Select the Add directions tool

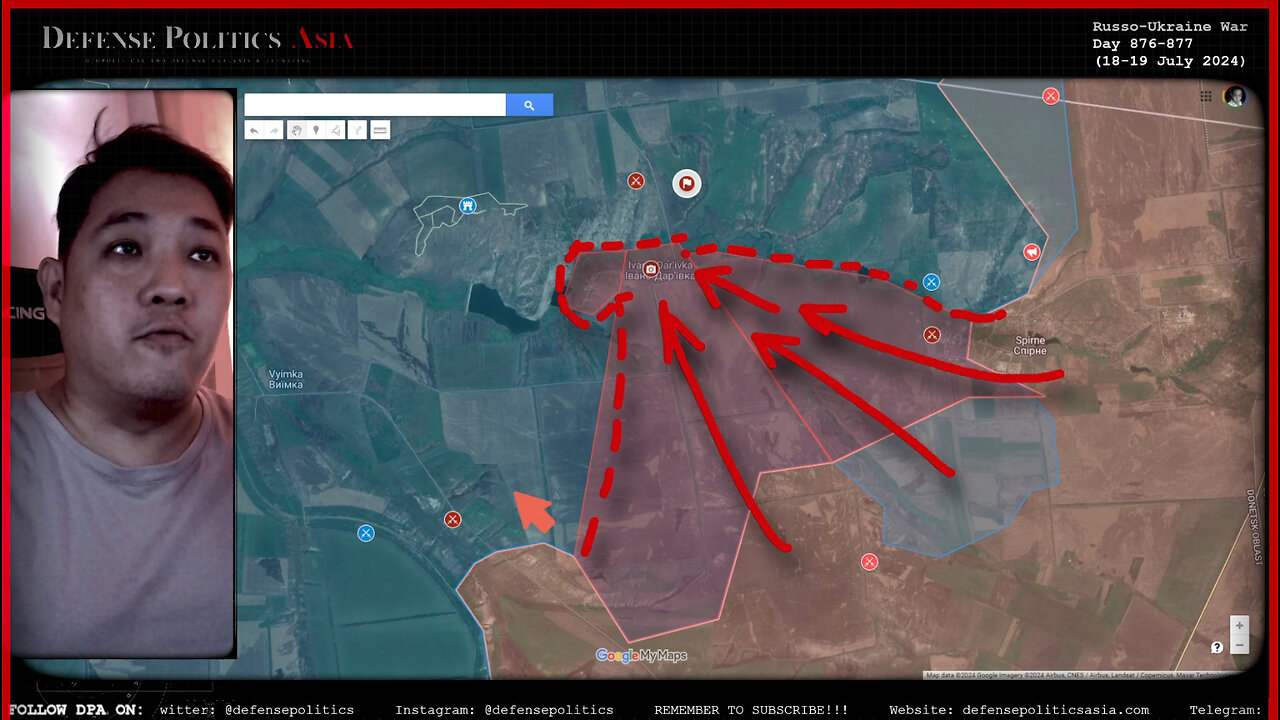point(357,130)
